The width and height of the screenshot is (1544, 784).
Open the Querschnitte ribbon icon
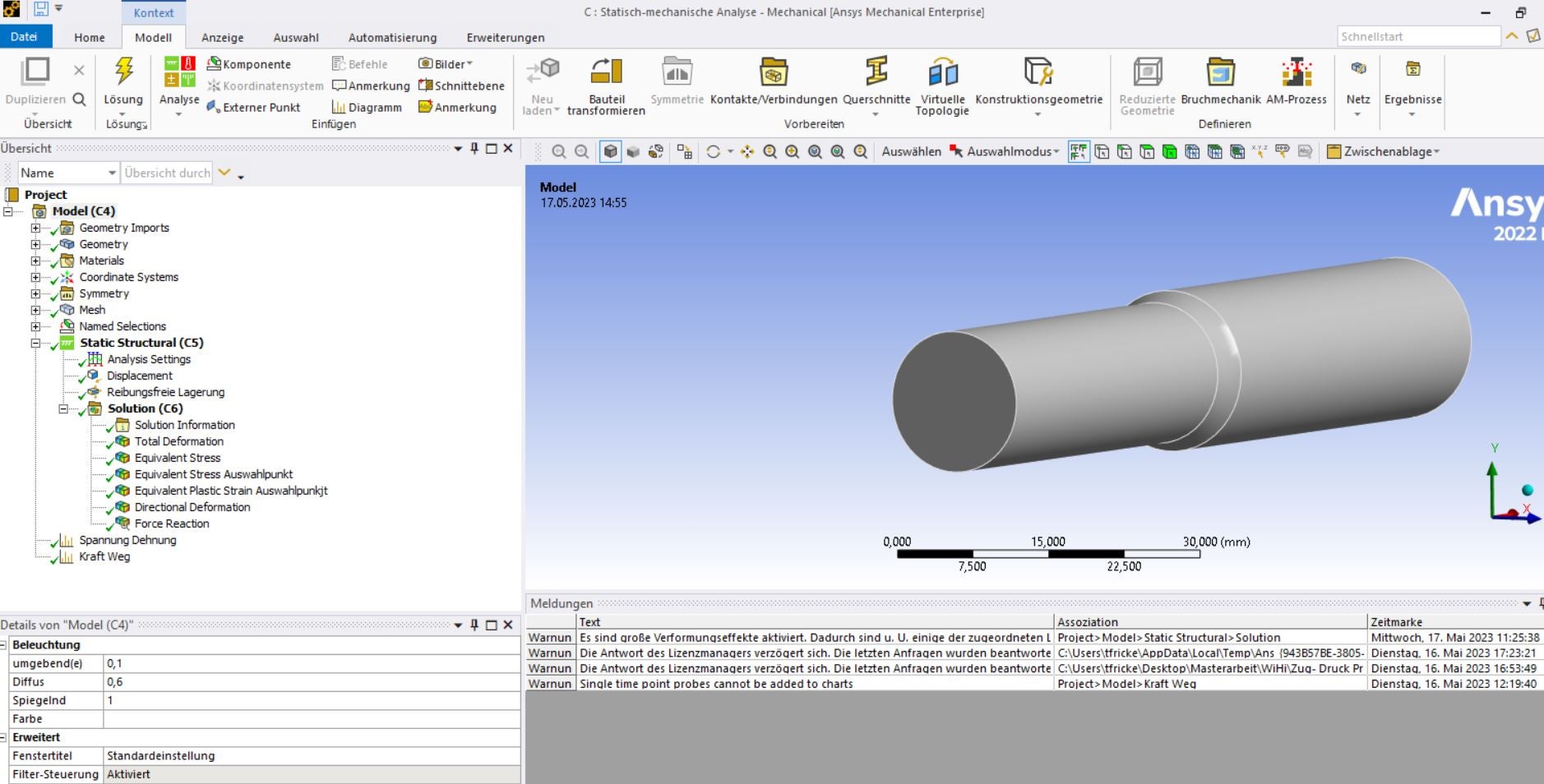click(876, 71)
